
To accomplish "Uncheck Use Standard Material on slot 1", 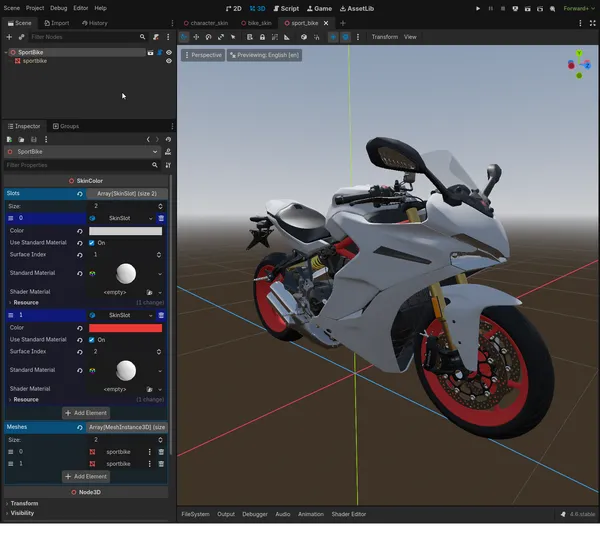I will (91, 340).
